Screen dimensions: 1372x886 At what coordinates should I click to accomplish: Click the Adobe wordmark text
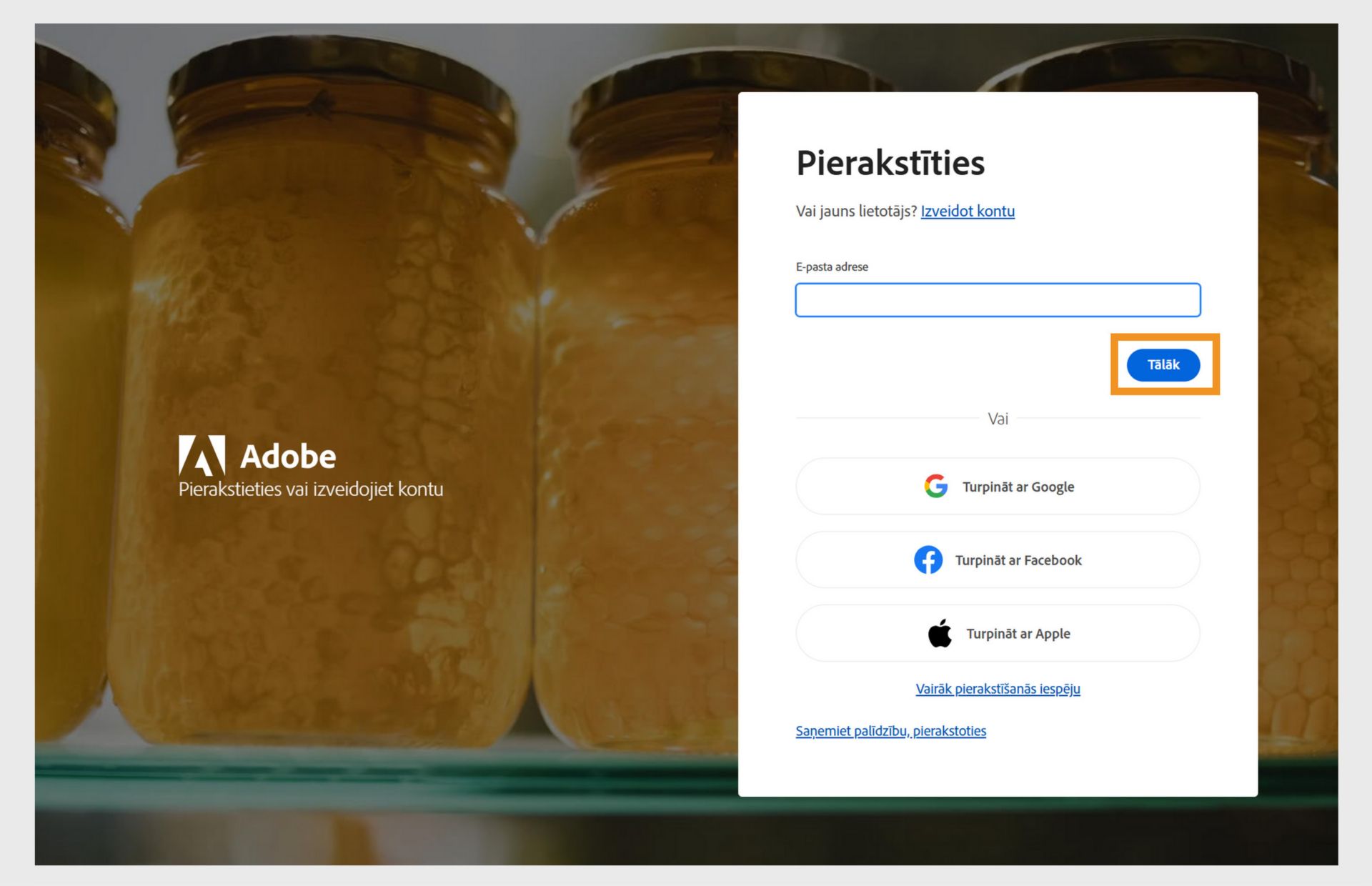(288, 457)
